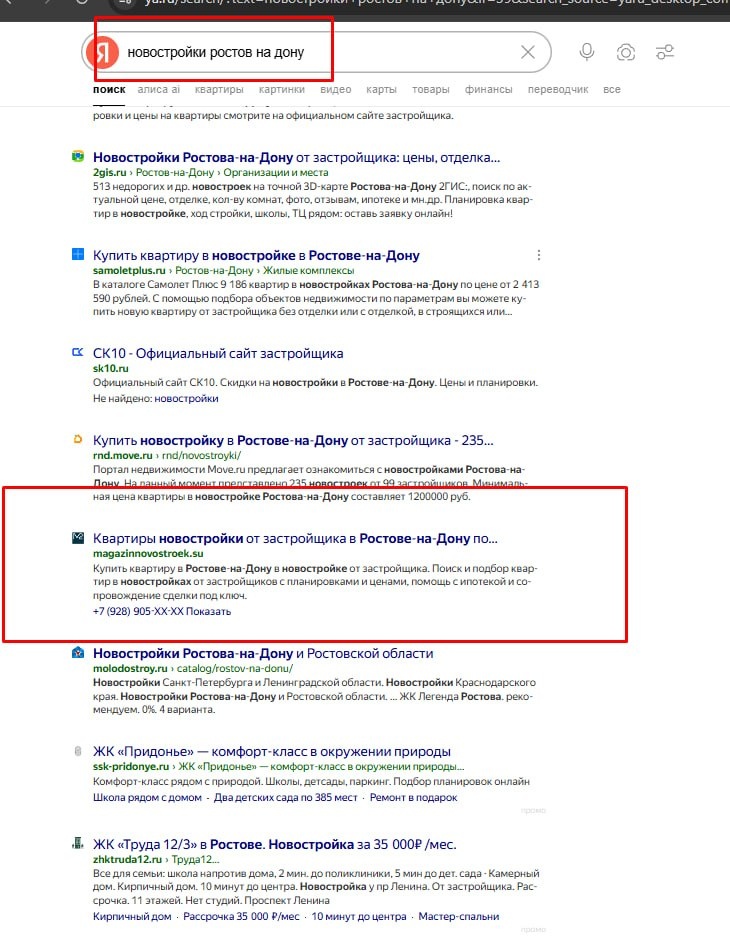Click the zhktruda12.ru result favicon

point(78,843)
